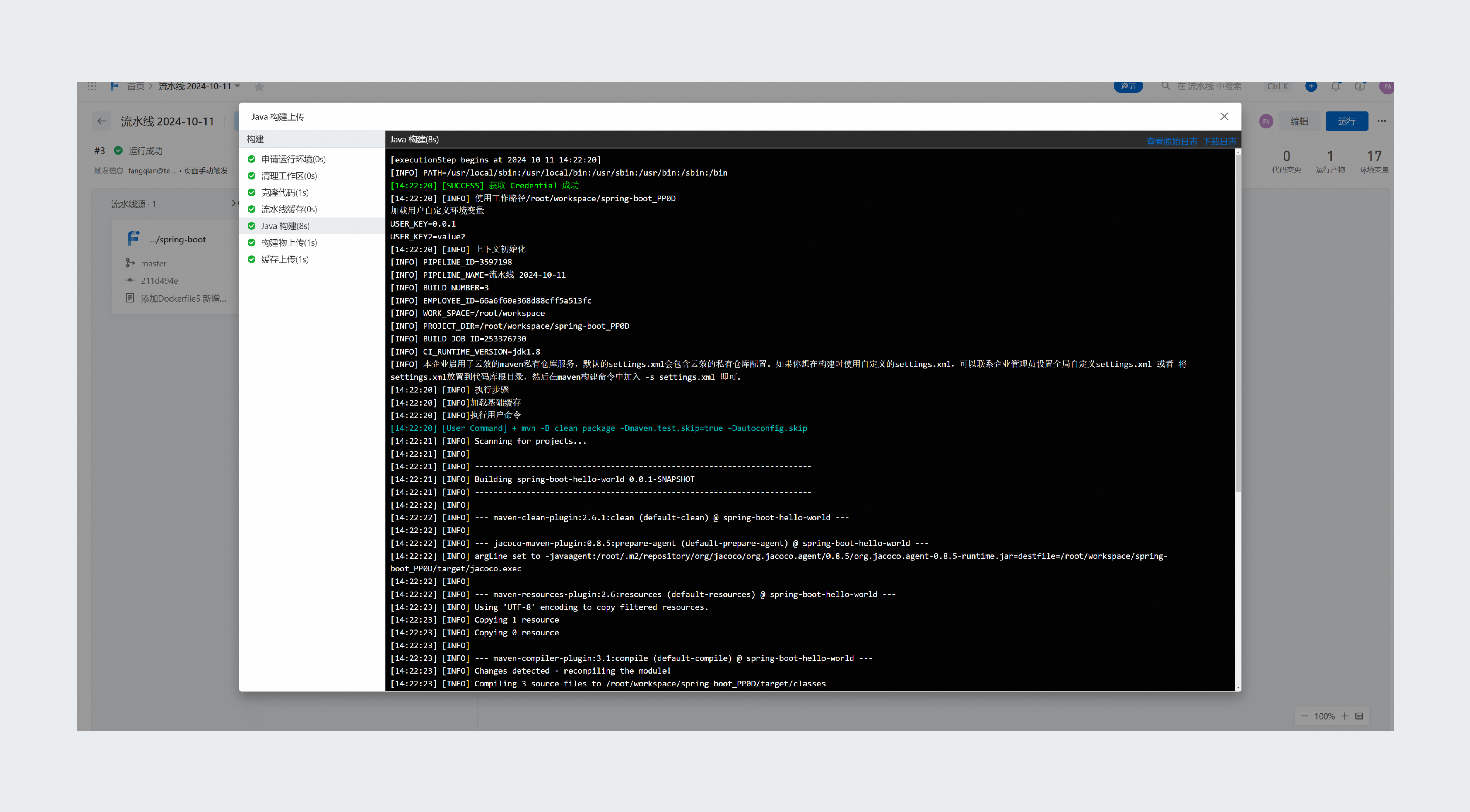Screen dimensions: 1470x812
Task: Click the SUCCESS 获取 Credential log line
Action: (484, 185)
